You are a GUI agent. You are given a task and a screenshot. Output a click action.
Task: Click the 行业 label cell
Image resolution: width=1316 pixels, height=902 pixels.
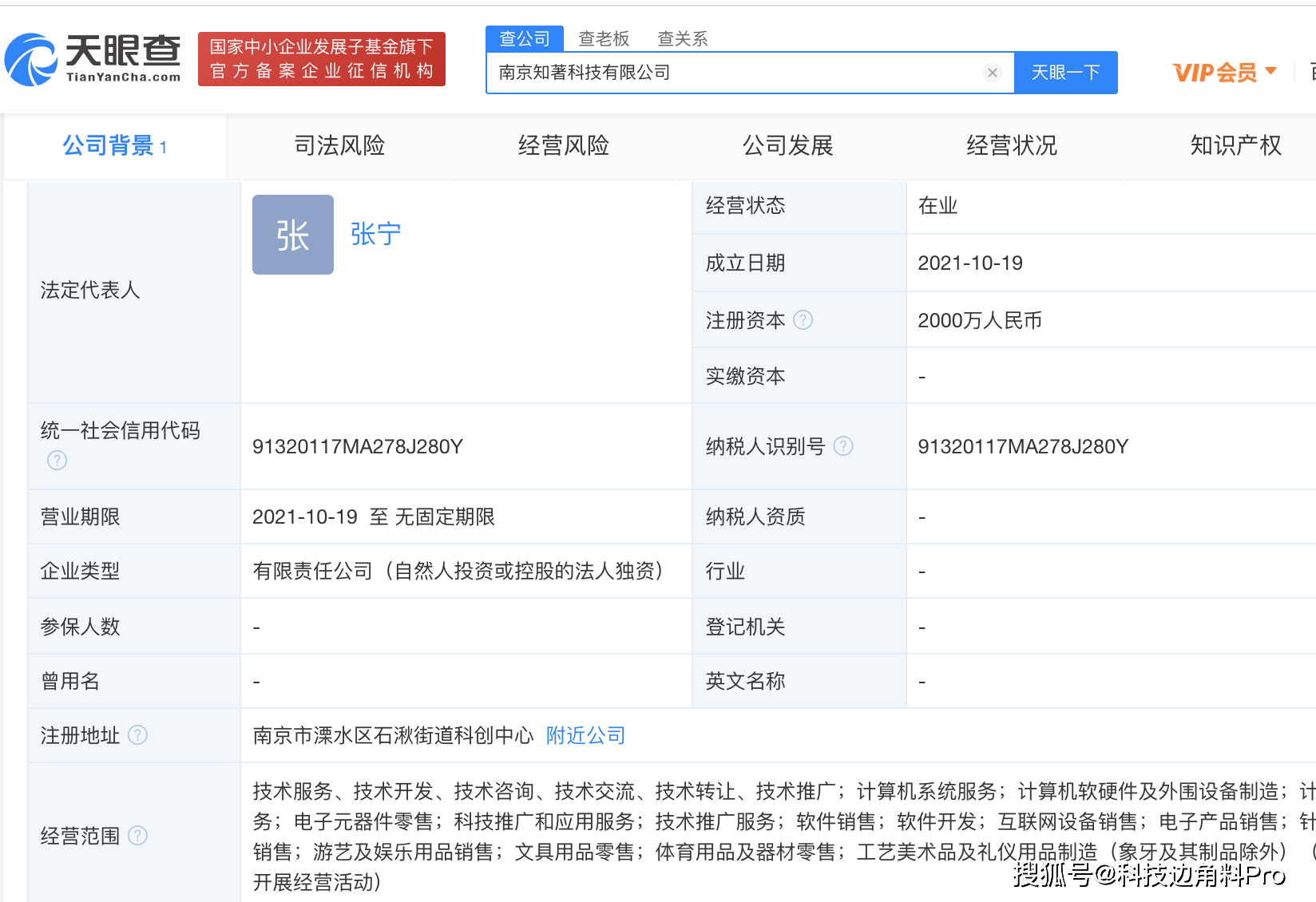(x=799, y=571)
